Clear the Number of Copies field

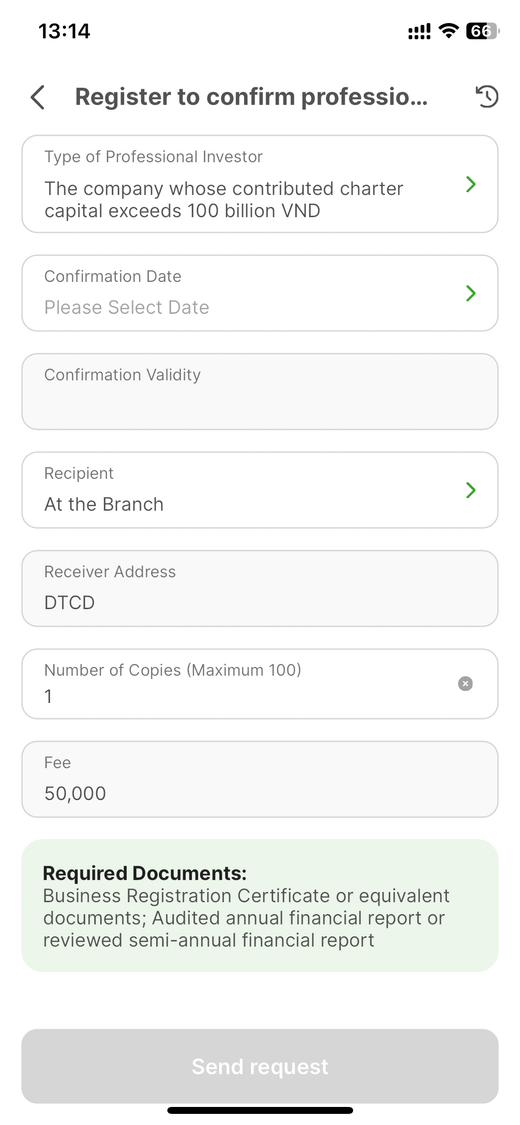tap(465, 684)
